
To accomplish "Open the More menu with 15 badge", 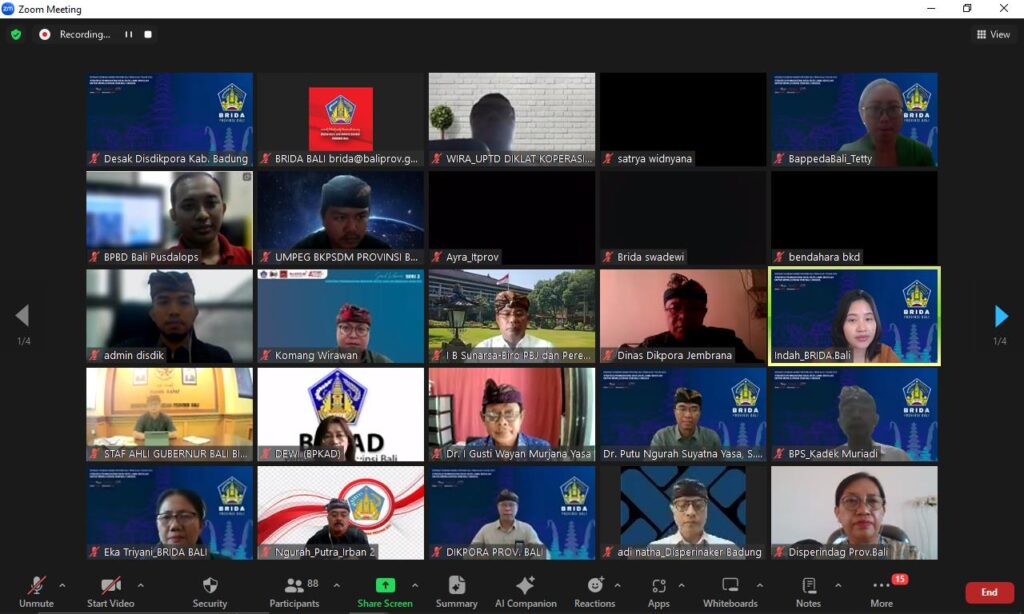I will click(x=882, y=592).
